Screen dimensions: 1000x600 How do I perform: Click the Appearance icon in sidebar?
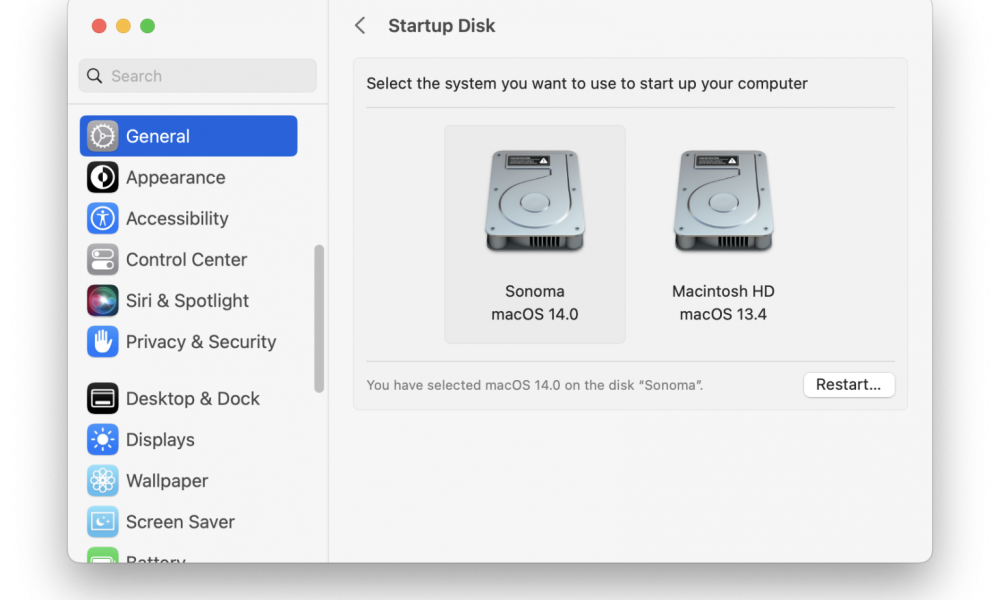(x=102, y=177)
